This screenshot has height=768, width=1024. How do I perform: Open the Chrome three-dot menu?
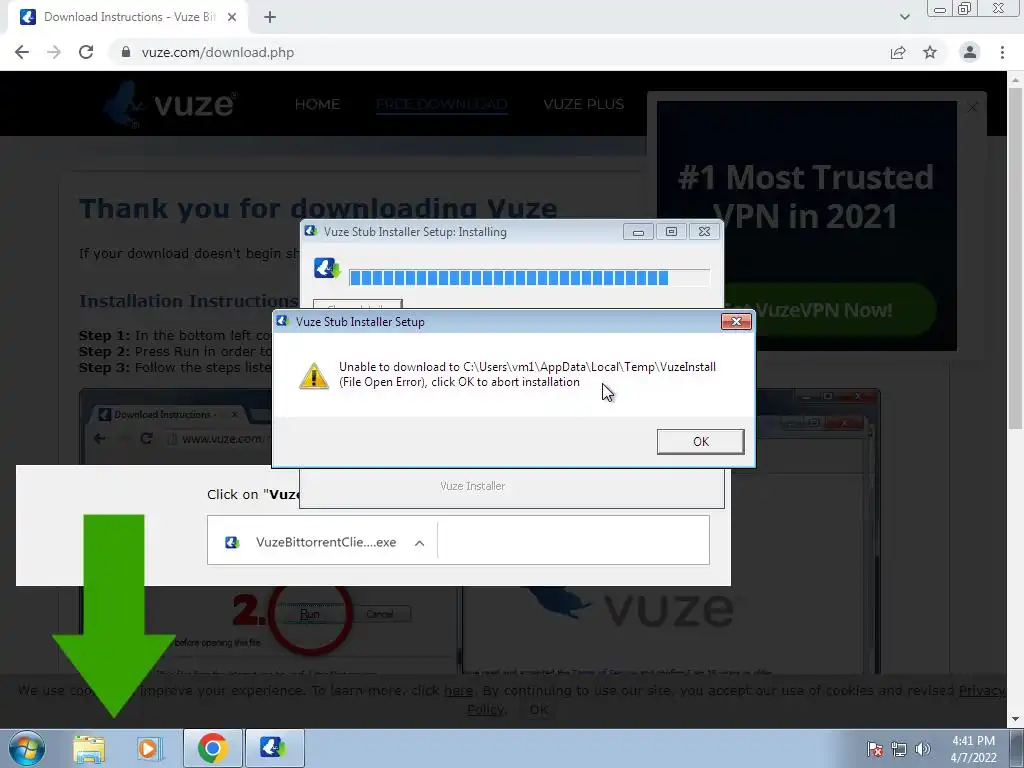coord(1002,52)
